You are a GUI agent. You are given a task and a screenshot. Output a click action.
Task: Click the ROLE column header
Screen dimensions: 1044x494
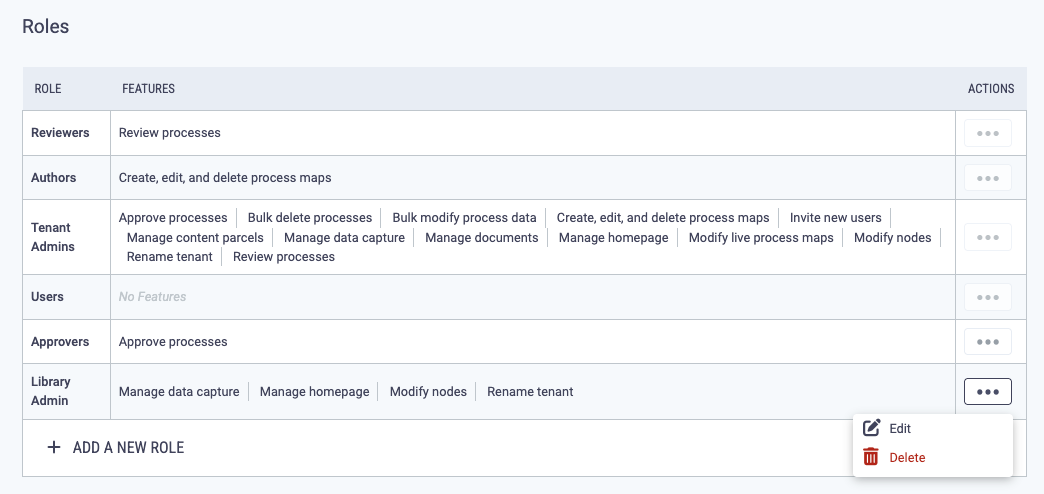point(48,89)
